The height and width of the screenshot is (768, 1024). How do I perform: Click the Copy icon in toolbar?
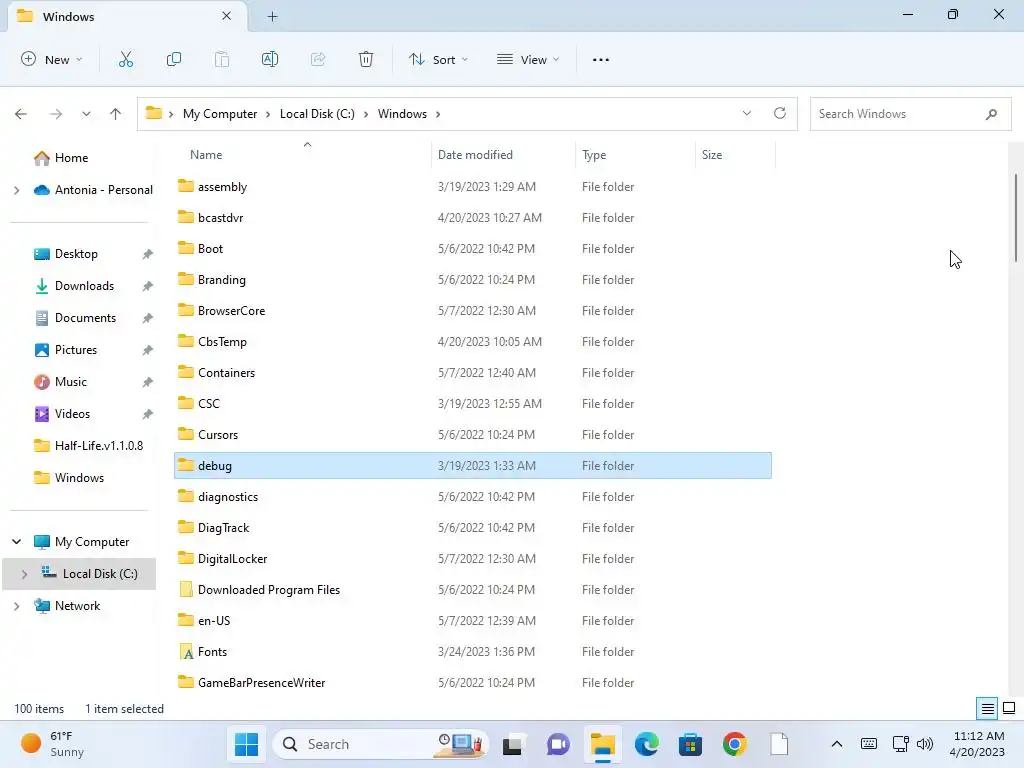tap(174, 59)
